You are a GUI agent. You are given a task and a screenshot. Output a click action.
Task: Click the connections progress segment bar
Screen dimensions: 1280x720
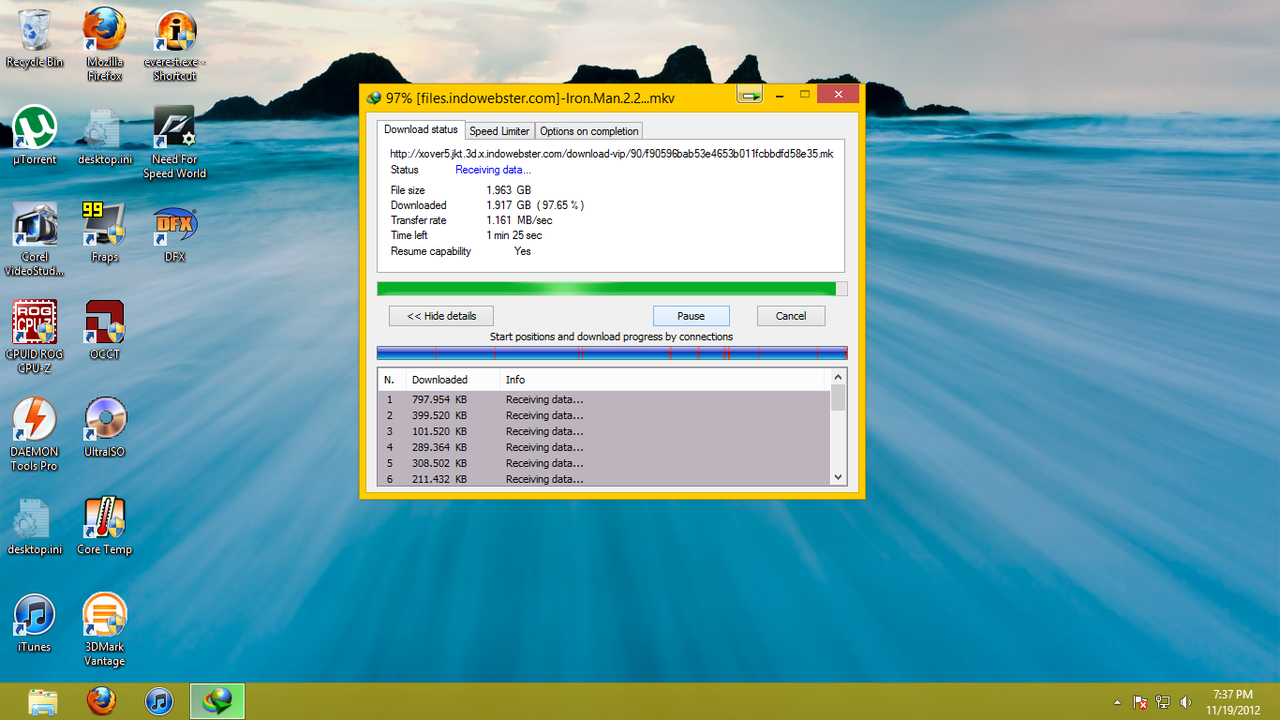[x=612, y=353]
